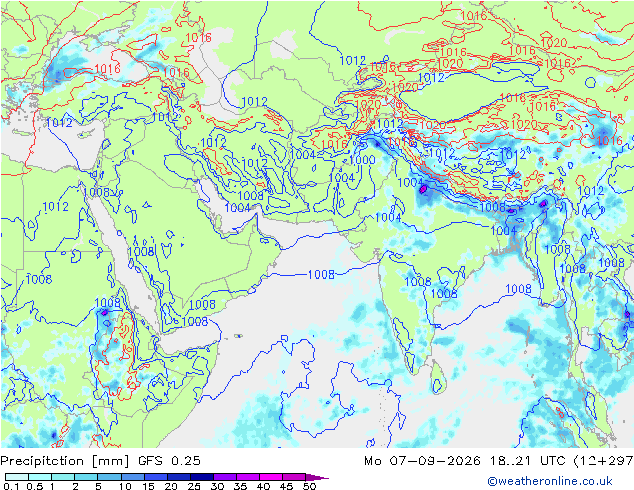Screen dimensions: 634x490
Task: Select the 45–50 mm legend swatch
Action: [x=294, y=477]
